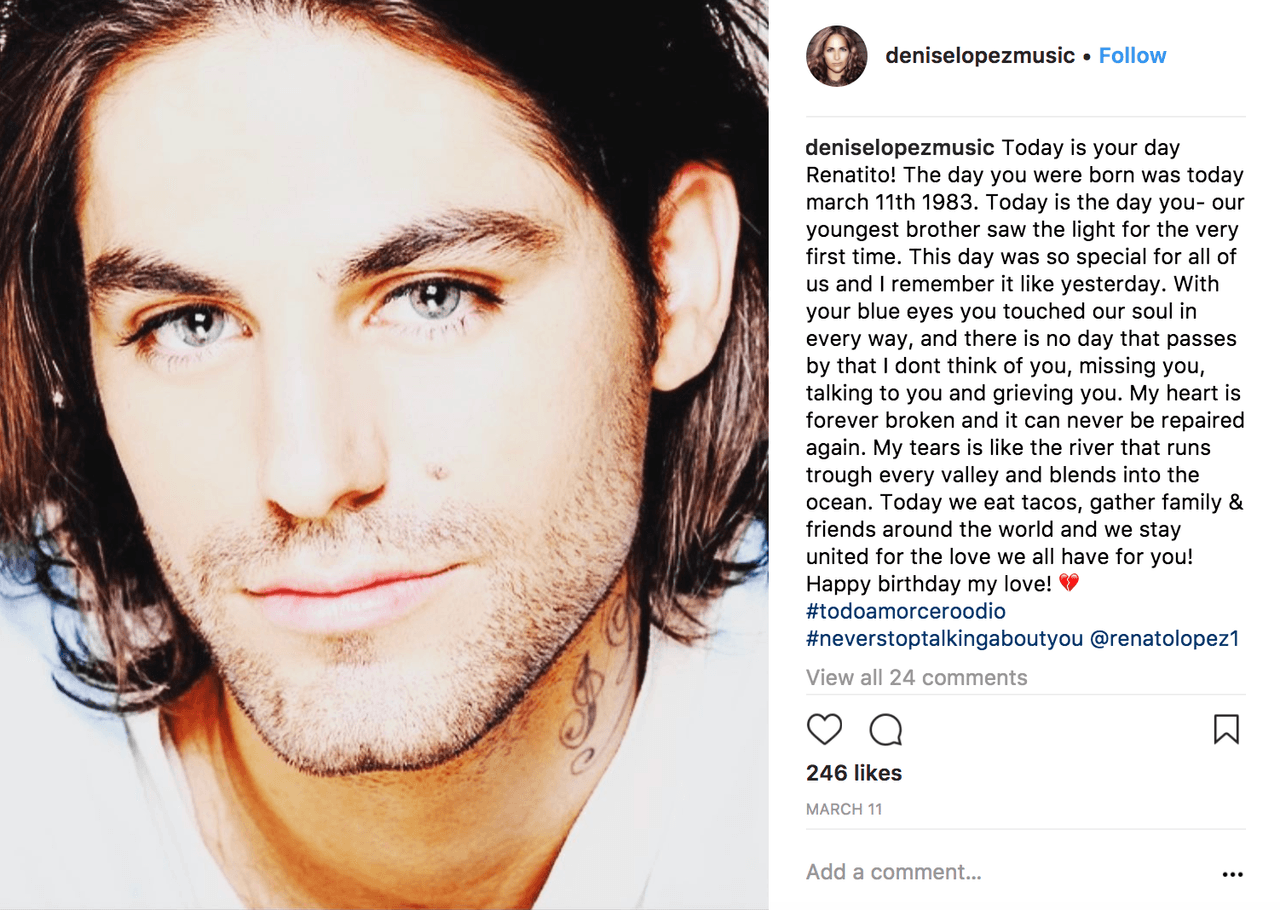Open the #neverstoptalkingaboutyou hashtag
Screen dimensions: 1280x910
coord(945,638)
